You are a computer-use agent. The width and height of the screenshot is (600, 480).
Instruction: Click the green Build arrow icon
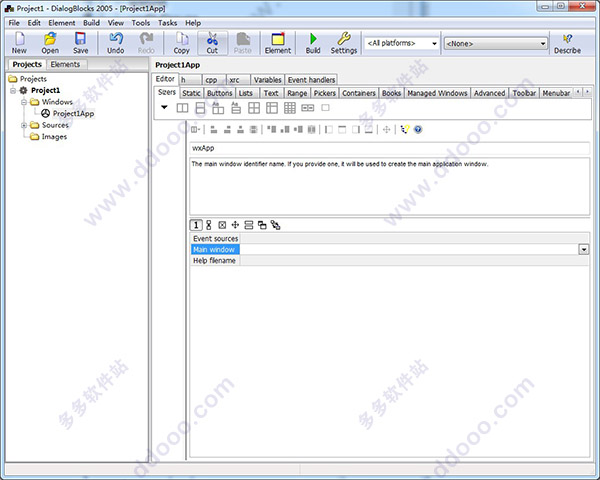pos(313,39)
